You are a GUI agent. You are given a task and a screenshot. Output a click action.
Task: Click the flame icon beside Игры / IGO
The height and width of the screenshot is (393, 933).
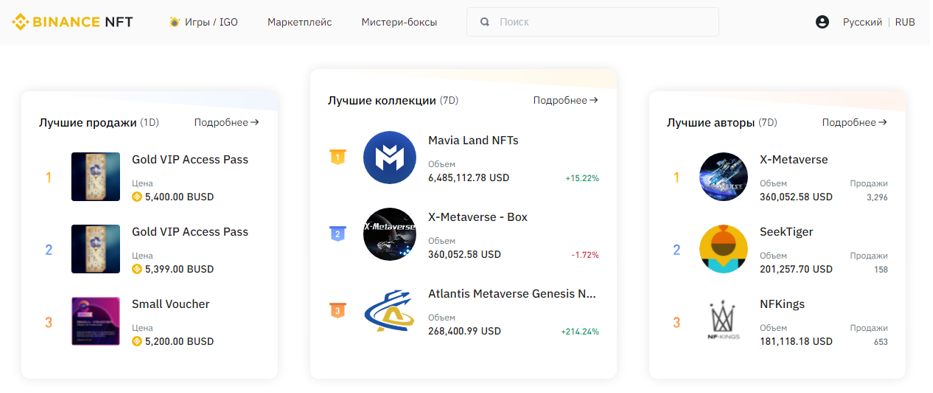point(174,22)
